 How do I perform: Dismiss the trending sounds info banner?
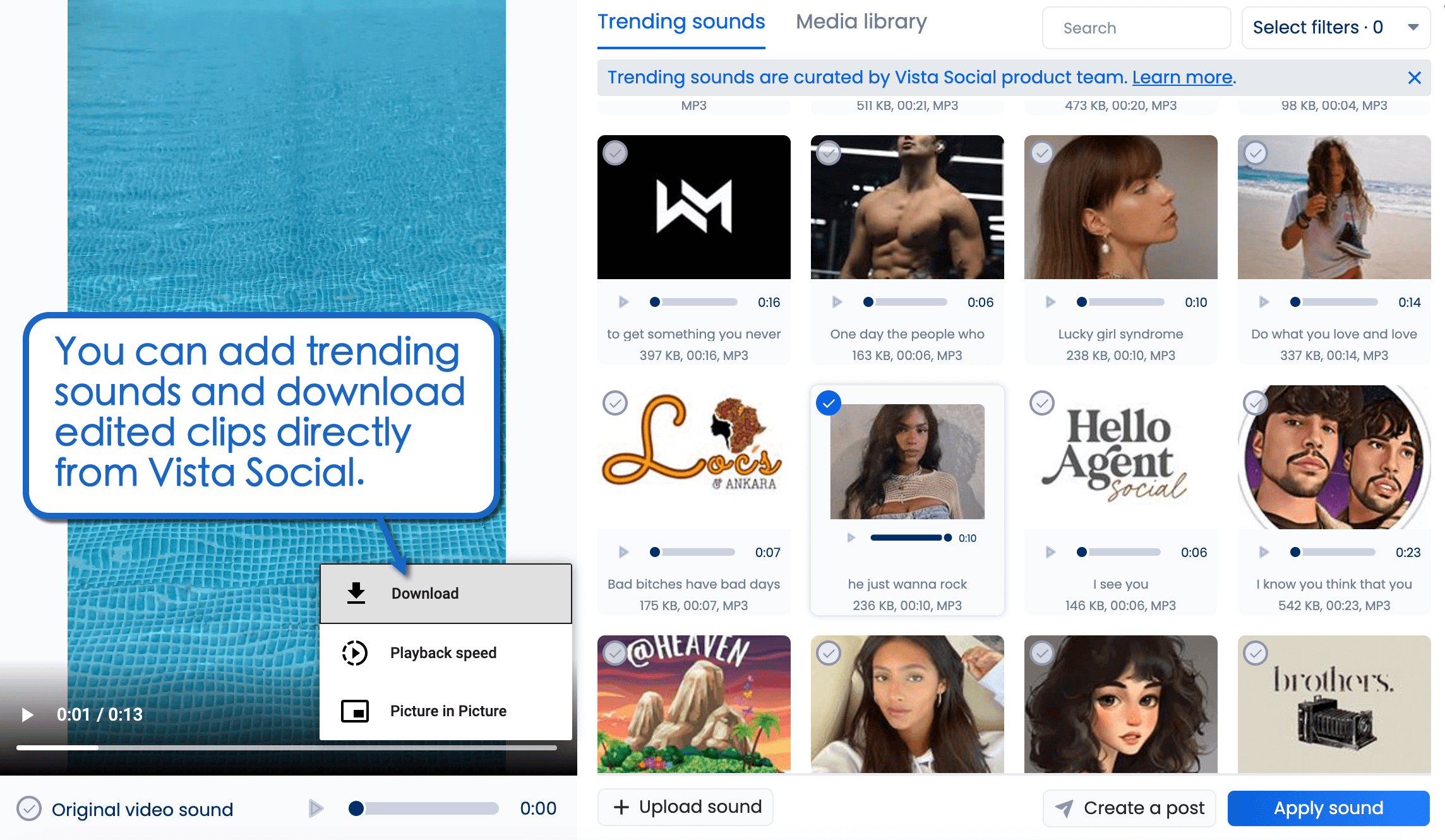(x=1414, y=78)
